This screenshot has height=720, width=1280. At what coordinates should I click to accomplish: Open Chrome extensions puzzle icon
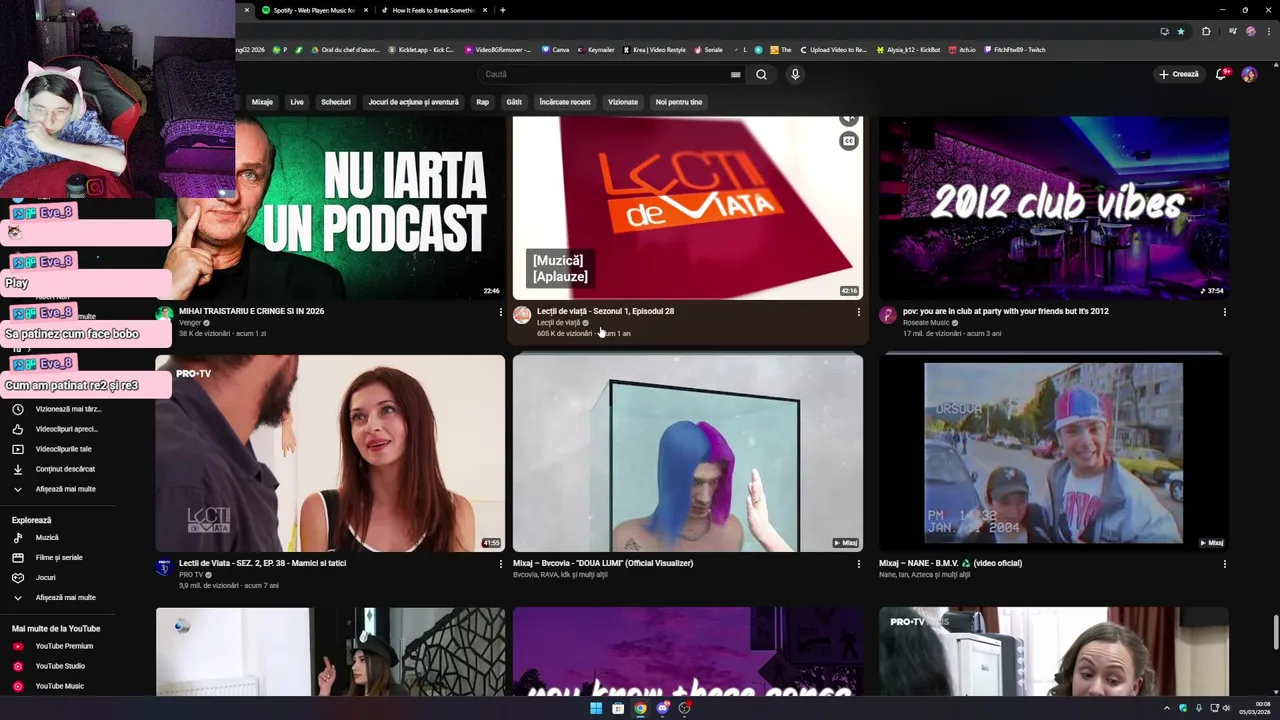(1206, 31)
